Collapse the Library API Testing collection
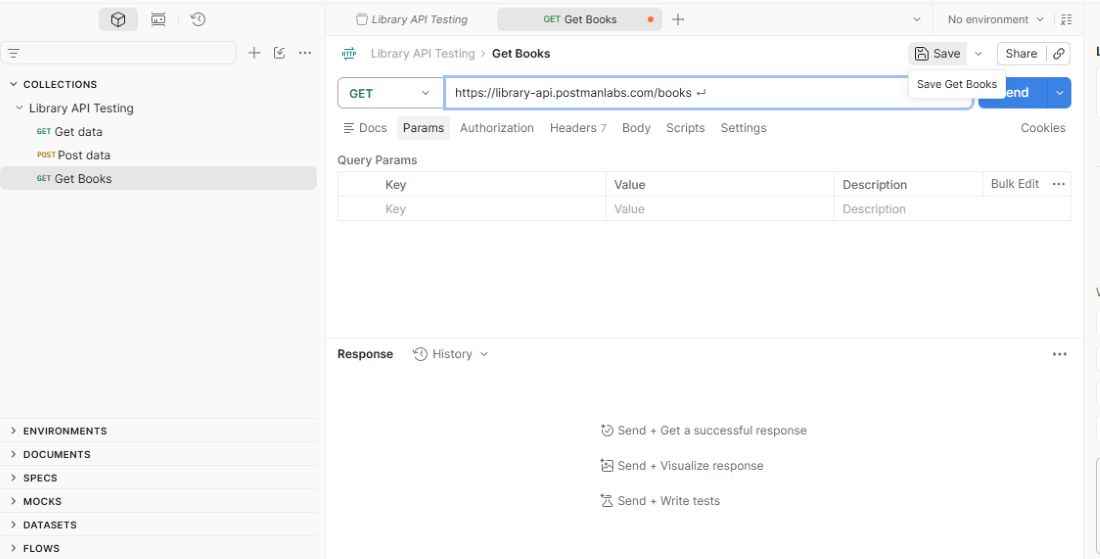 20,108
